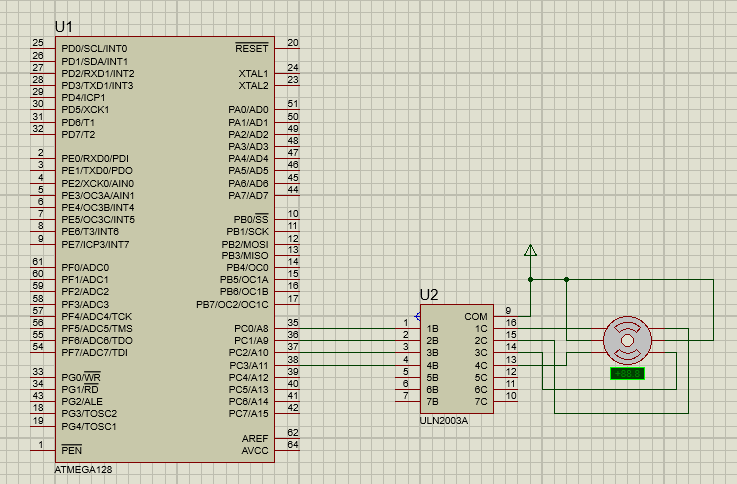Select the COM pin on U2

(476, 316)
